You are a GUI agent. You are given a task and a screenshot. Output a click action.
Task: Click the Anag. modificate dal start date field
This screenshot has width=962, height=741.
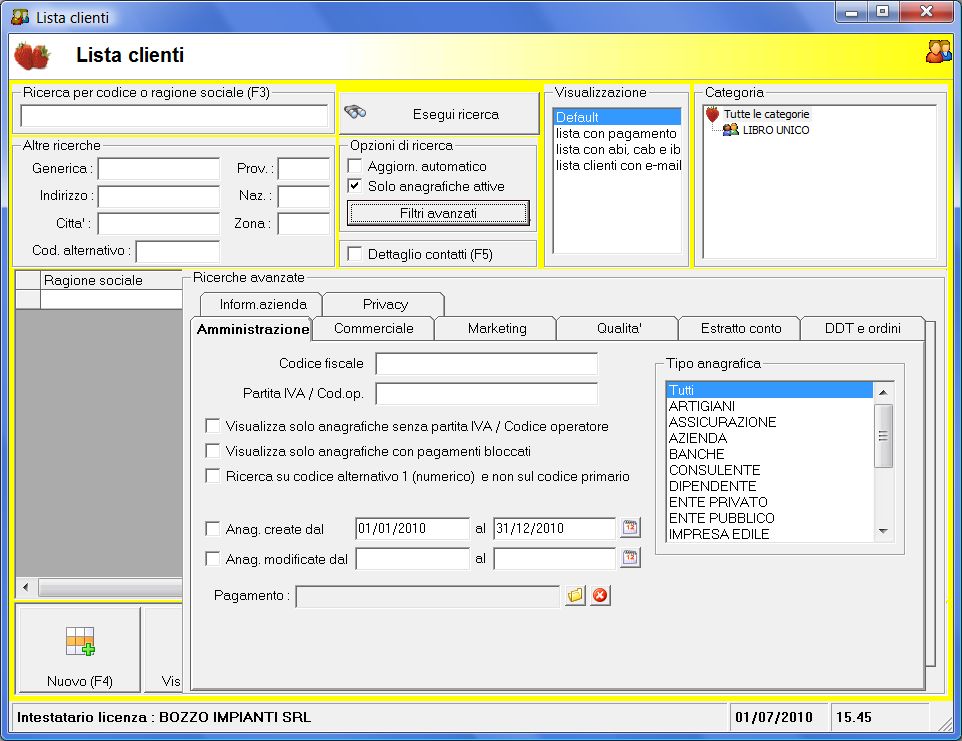pyautogui.click(x=412, y=558)
